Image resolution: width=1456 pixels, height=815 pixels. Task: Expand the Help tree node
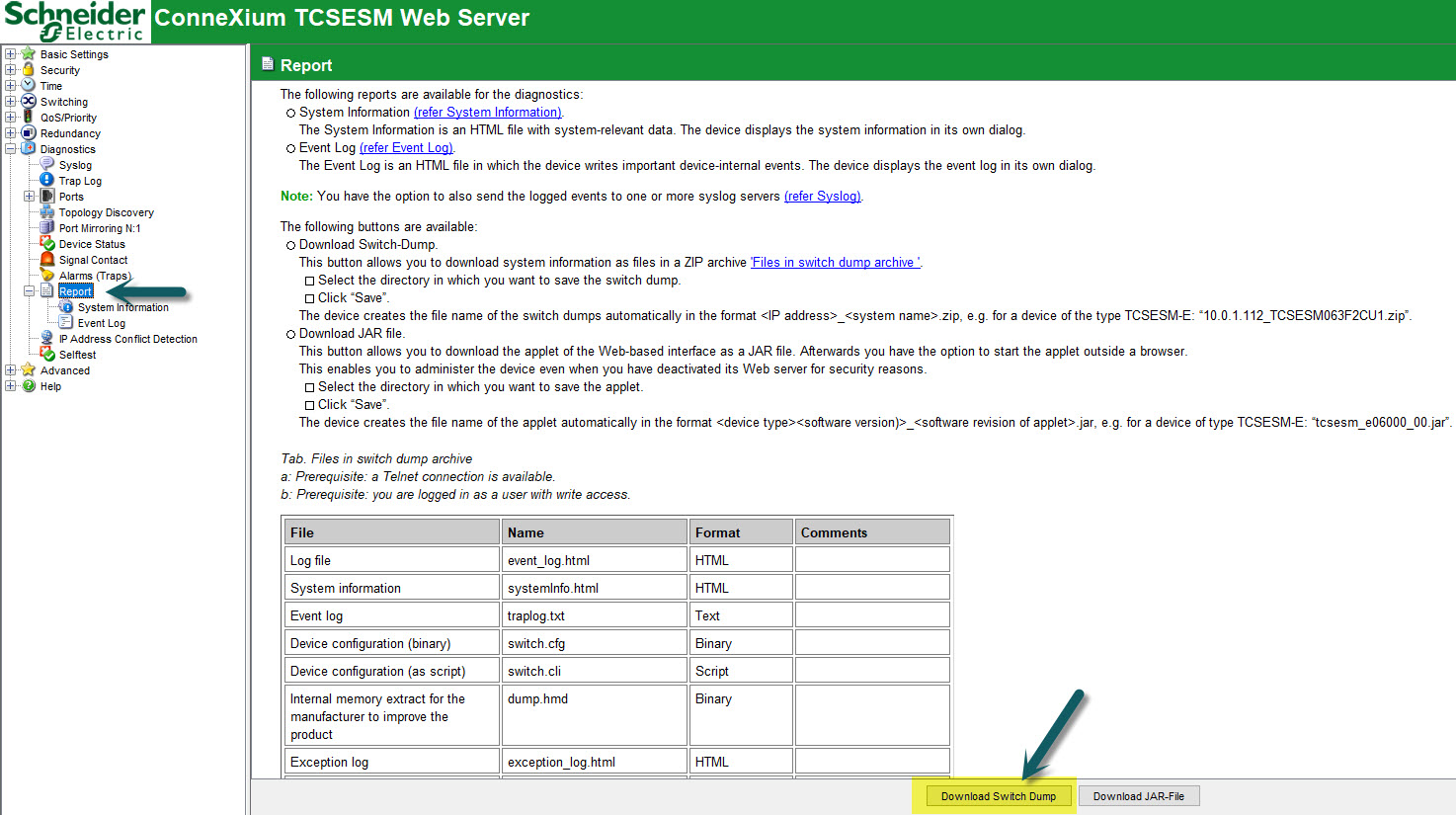10,386
